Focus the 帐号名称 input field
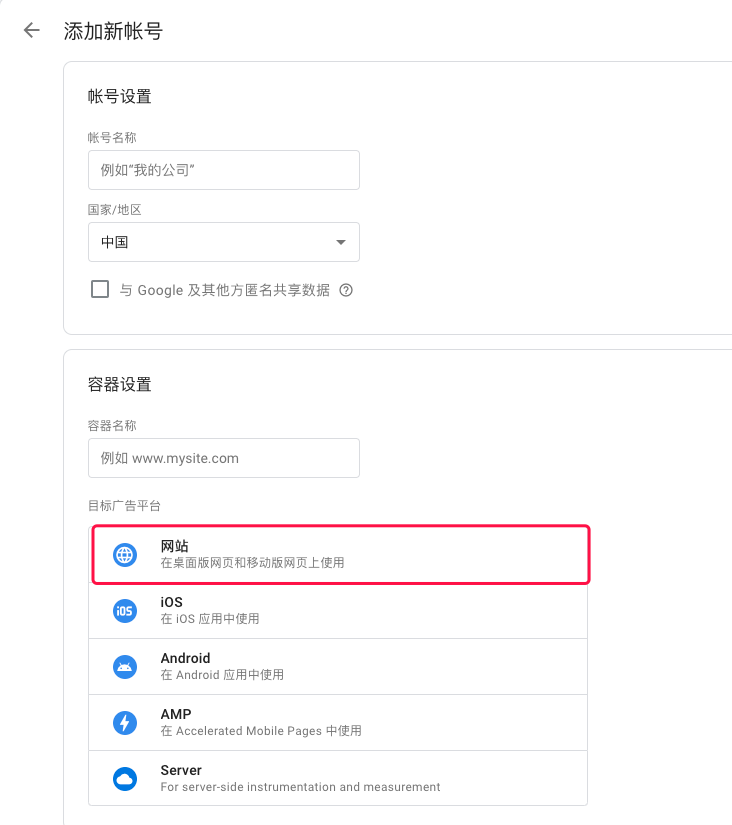This screenshot has height=825, width=732. (224, 170)
